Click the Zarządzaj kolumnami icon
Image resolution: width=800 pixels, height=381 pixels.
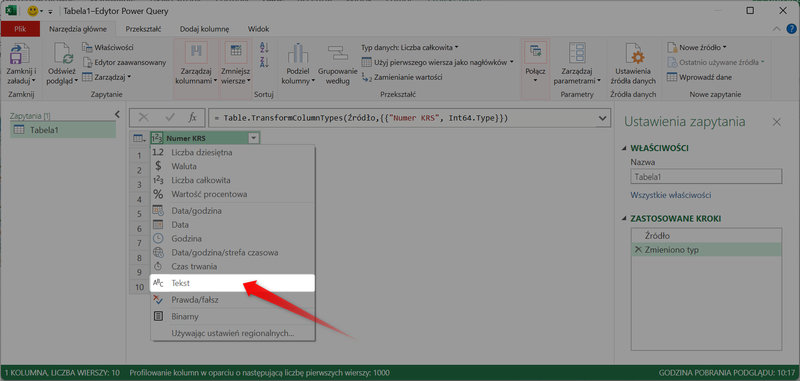pyautogui.click(x=196, y=54)
